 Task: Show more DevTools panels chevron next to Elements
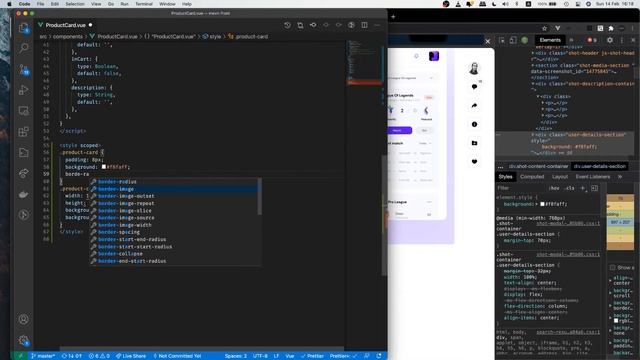pos(571,40)
